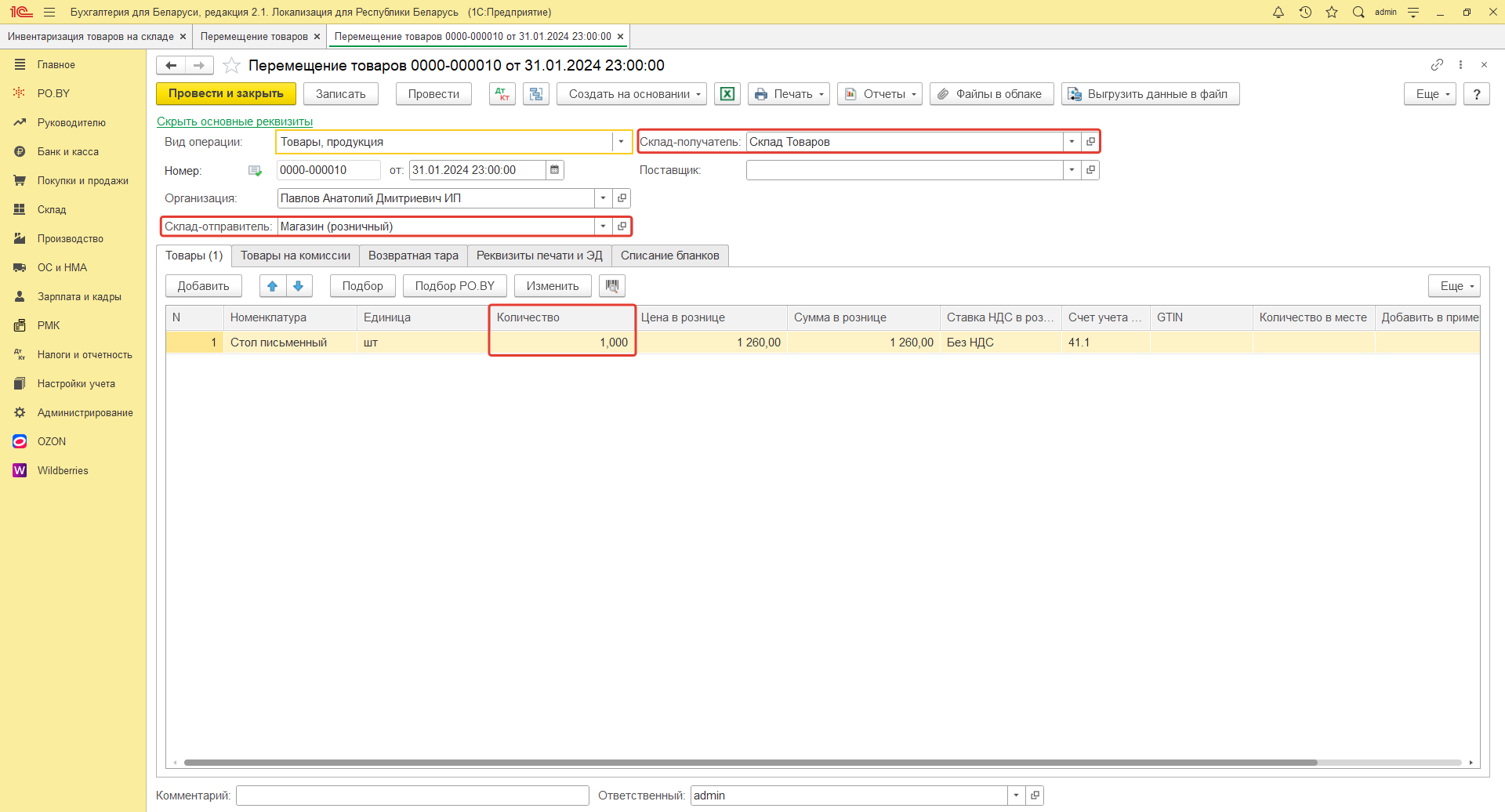This screenshot has width=1505, height=812.
Task: Open Wildberries section in sidebar
Action: 63,471
